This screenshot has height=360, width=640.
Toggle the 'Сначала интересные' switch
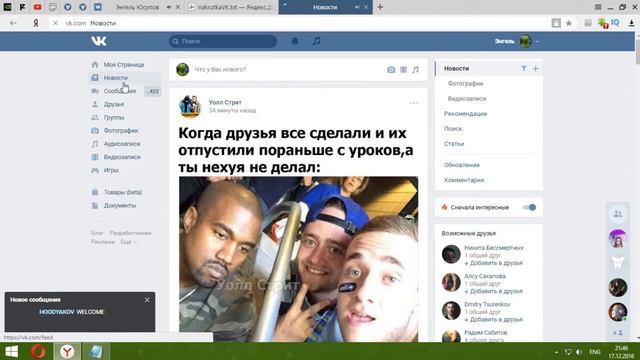point(529,207)
